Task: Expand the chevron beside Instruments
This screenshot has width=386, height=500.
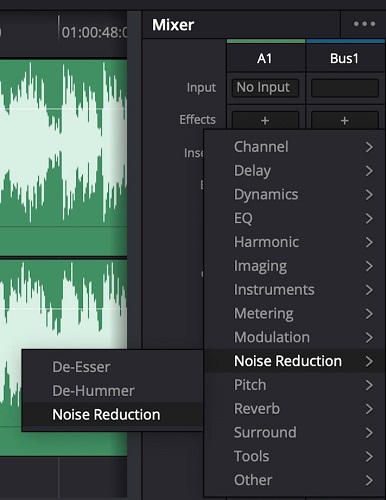Action: tap(369, 290)
